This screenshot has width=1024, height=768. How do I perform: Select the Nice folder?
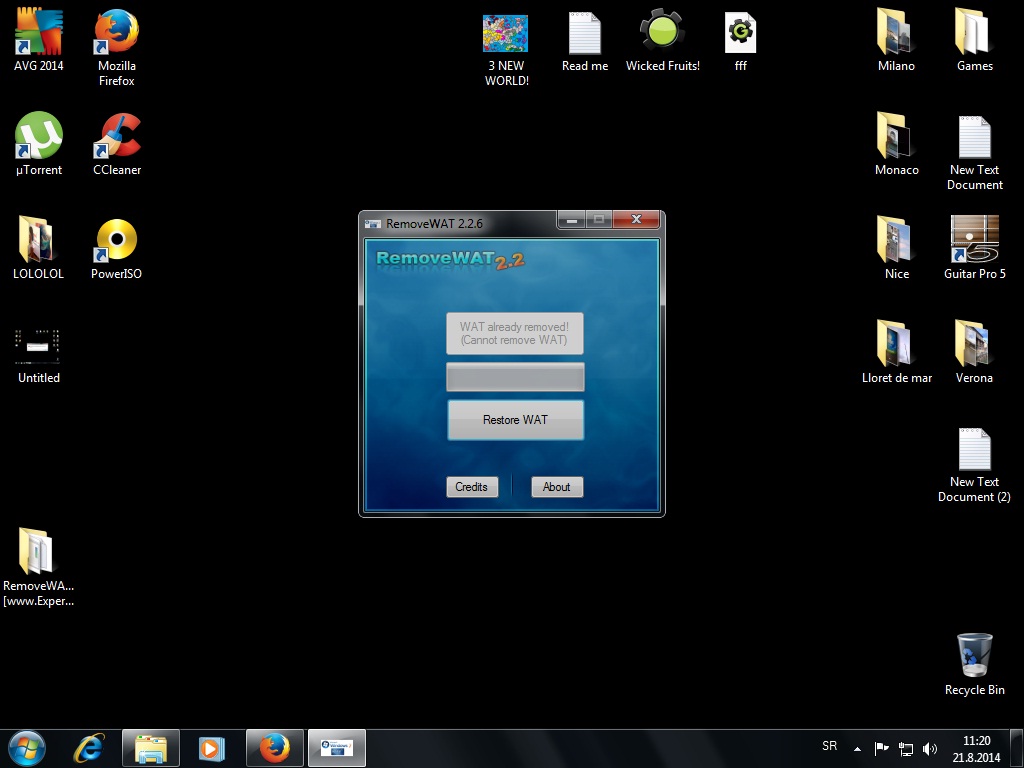pyautogui.click(x=896, y=248)
